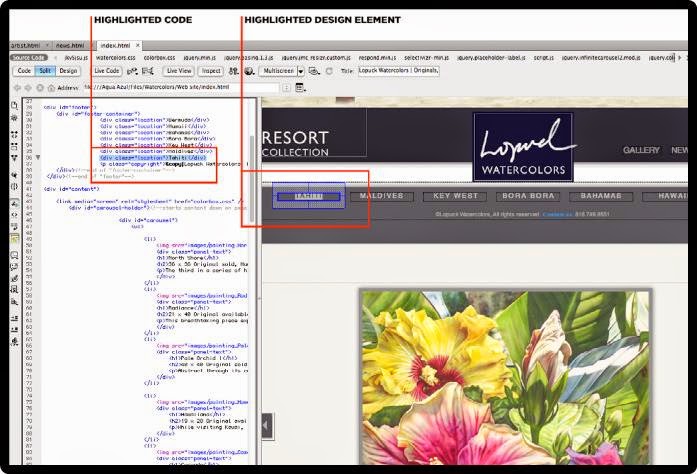697x474 pixels.
Task: Click the Live Code button
Action: click(107, 71)
